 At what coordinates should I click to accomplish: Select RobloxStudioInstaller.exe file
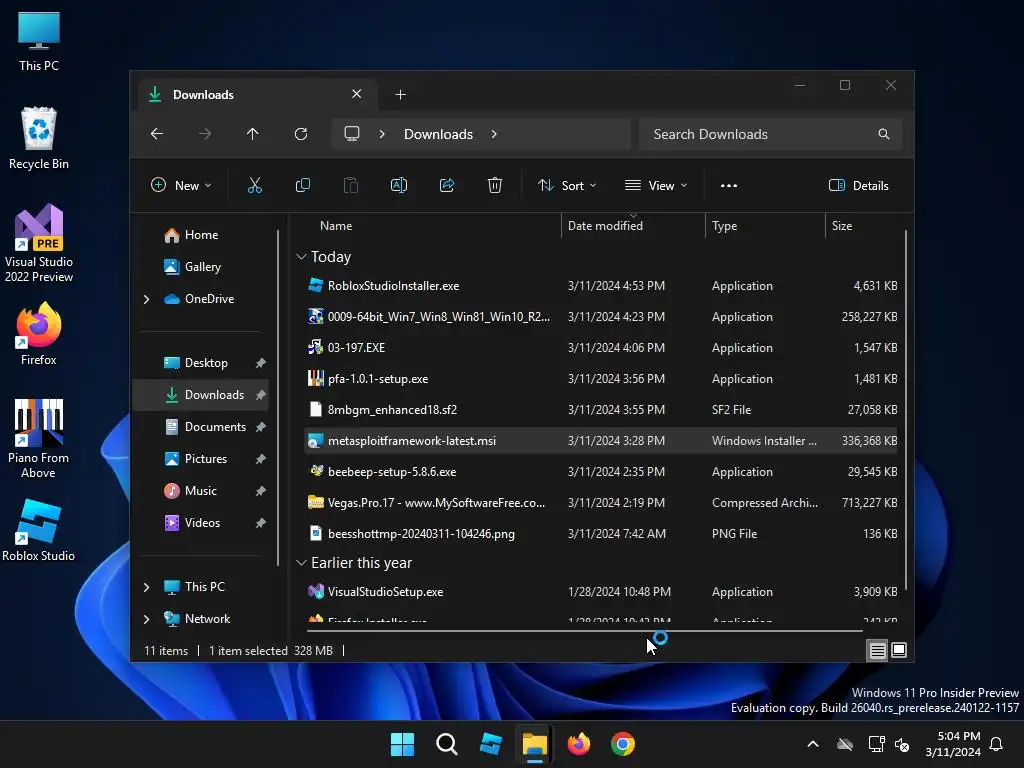601,285
